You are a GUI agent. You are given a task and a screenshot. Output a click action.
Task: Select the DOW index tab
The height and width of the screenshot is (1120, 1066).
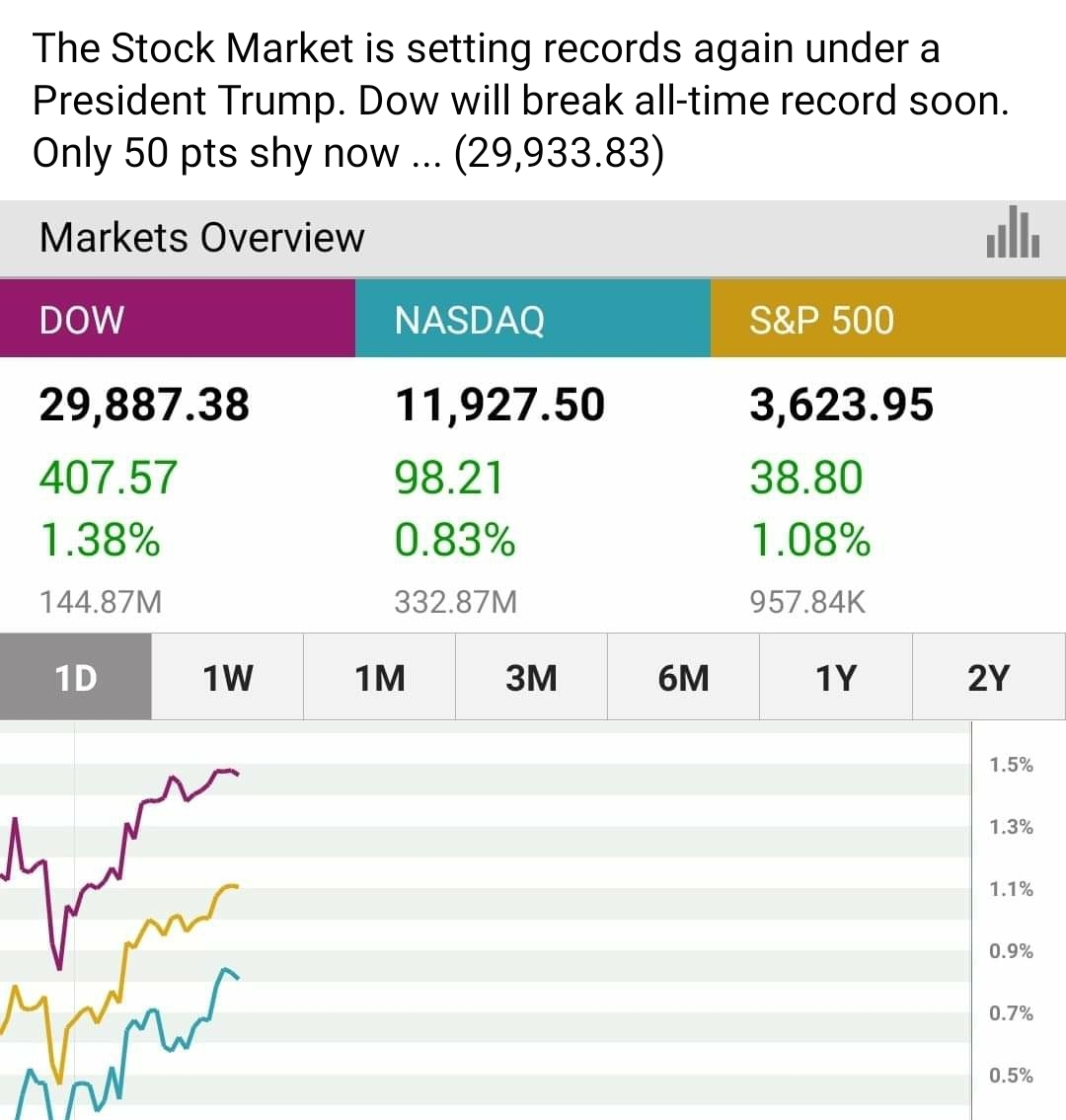pos(178,319)
